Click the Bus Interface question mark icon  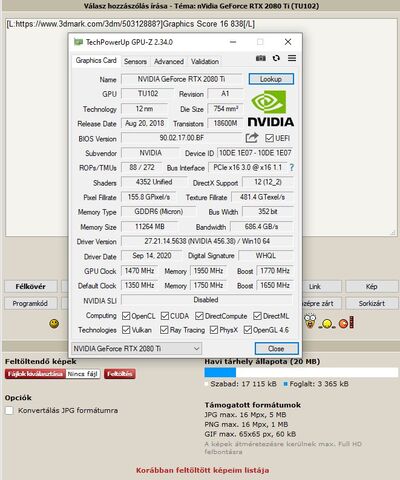pyautogui.click(x=292, y=167)
